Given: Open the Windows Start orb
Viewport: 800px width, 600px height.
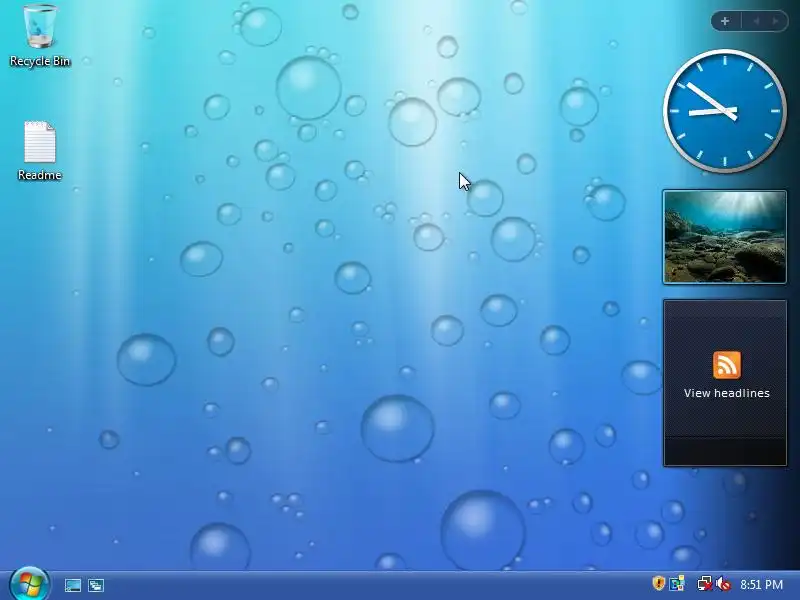Looking at the screenshot, I should point(30,584).
